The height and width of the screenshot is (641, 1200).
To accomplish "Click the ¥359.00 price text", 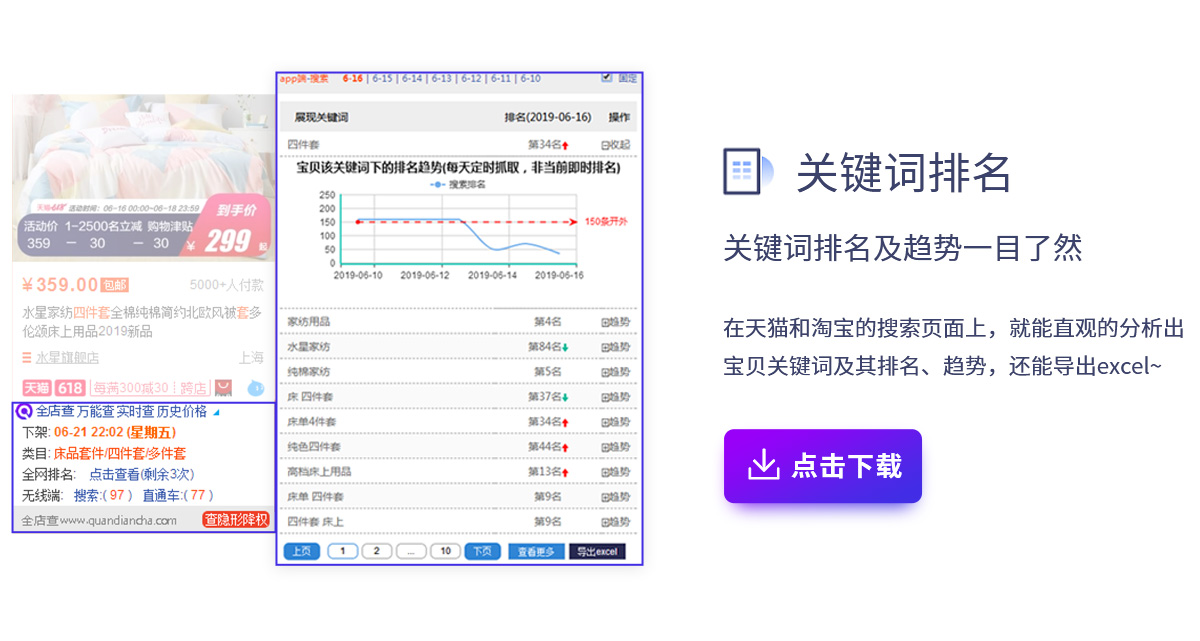I will (59, 285).
